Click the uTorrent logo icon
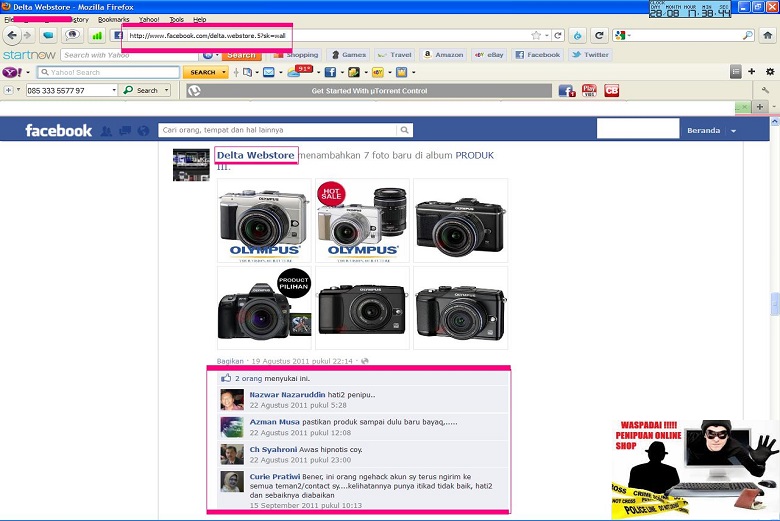Screen dimensions: 780x521 coord(194,91)
